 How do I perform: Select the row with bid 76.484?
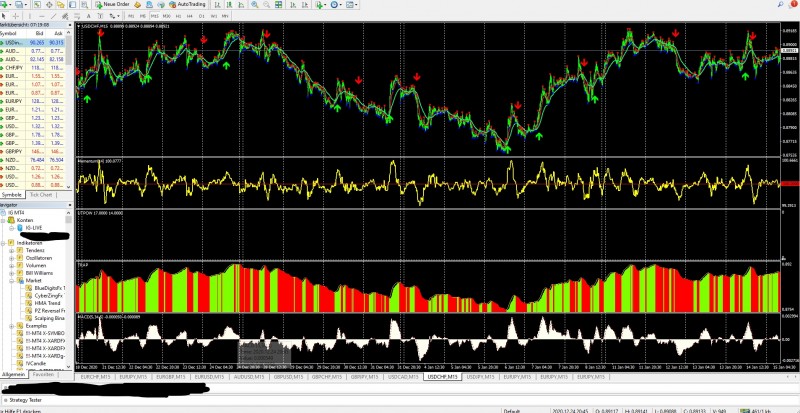33,160
